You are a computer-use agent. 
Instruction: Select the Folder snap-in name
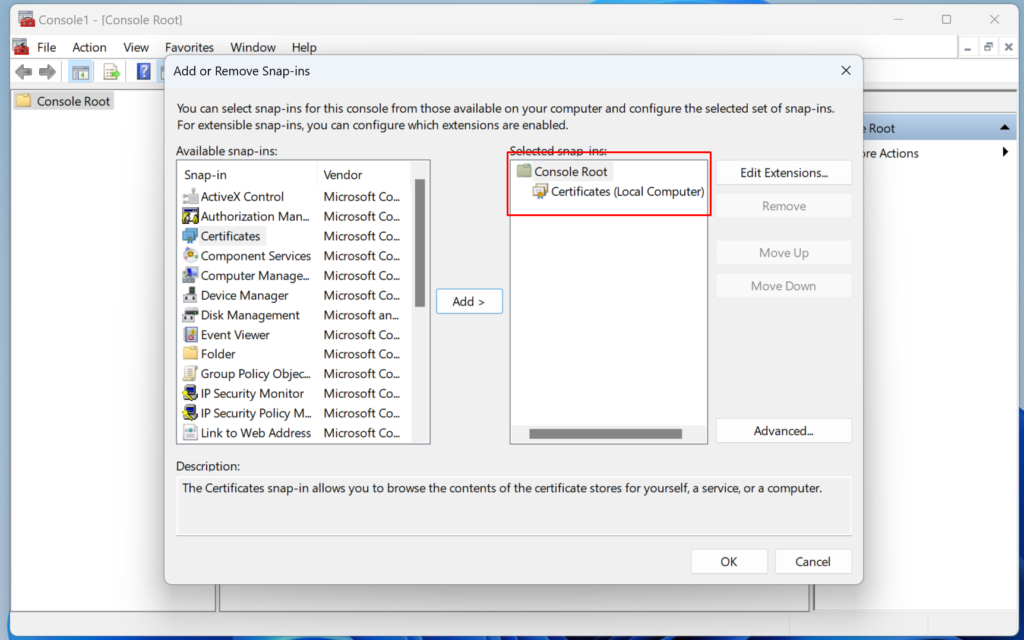[218, 354]
